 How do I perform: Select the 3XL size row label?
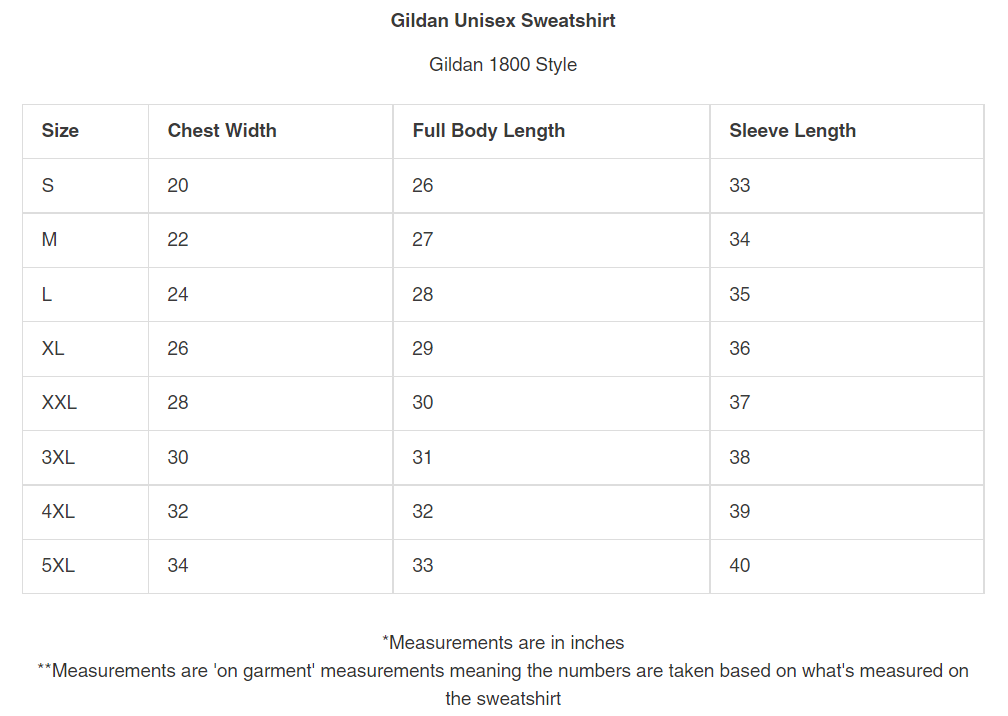pyautogui.click(x=58, y=458)
